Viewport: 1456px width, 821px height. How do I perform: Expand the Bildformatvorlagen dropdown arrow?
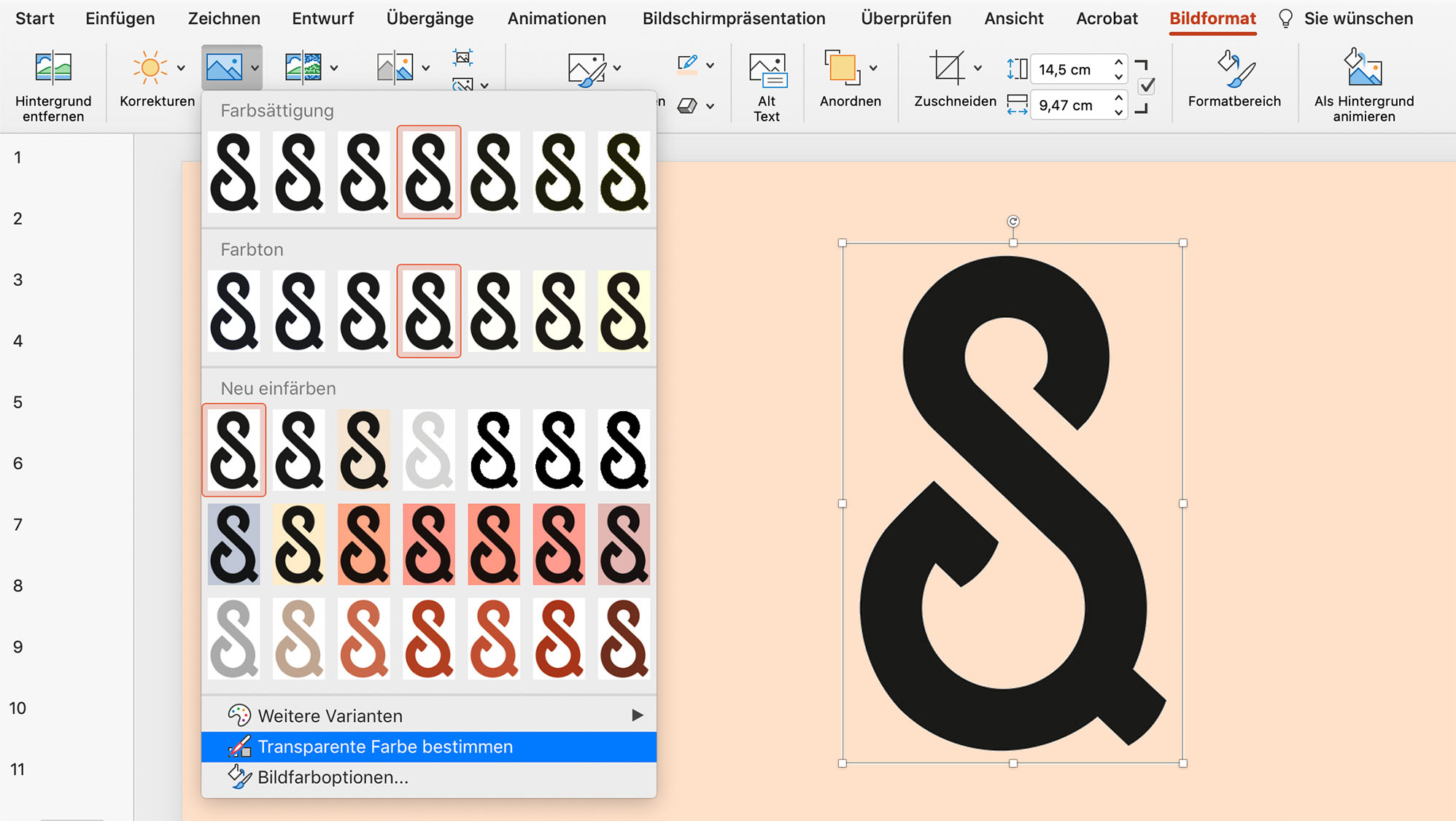tap(617, 68)
